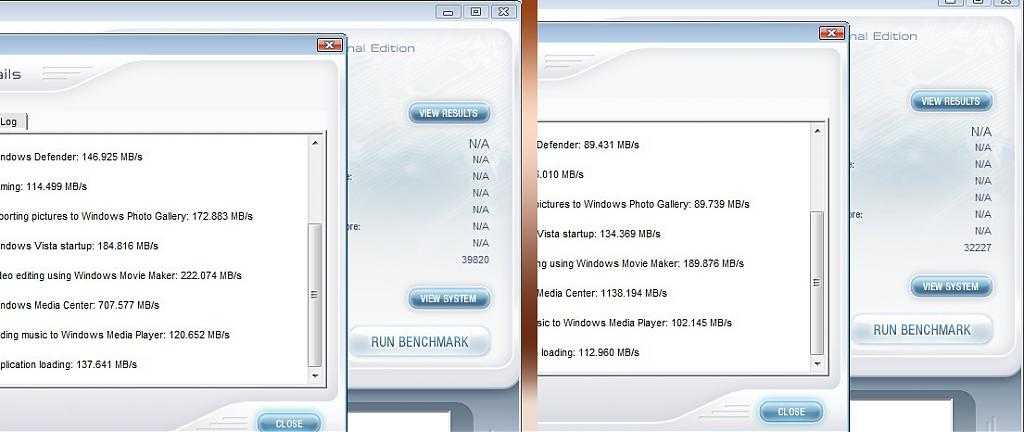Screen dimensions: 1024x432
Task: Minimize the left main benchmark window
Action: (448, 12)
